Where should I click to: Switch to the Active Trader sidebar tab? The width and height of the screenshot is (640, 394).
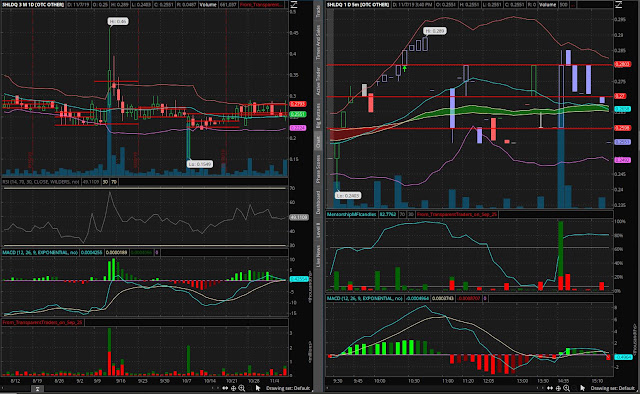click(x=318, y=81)
